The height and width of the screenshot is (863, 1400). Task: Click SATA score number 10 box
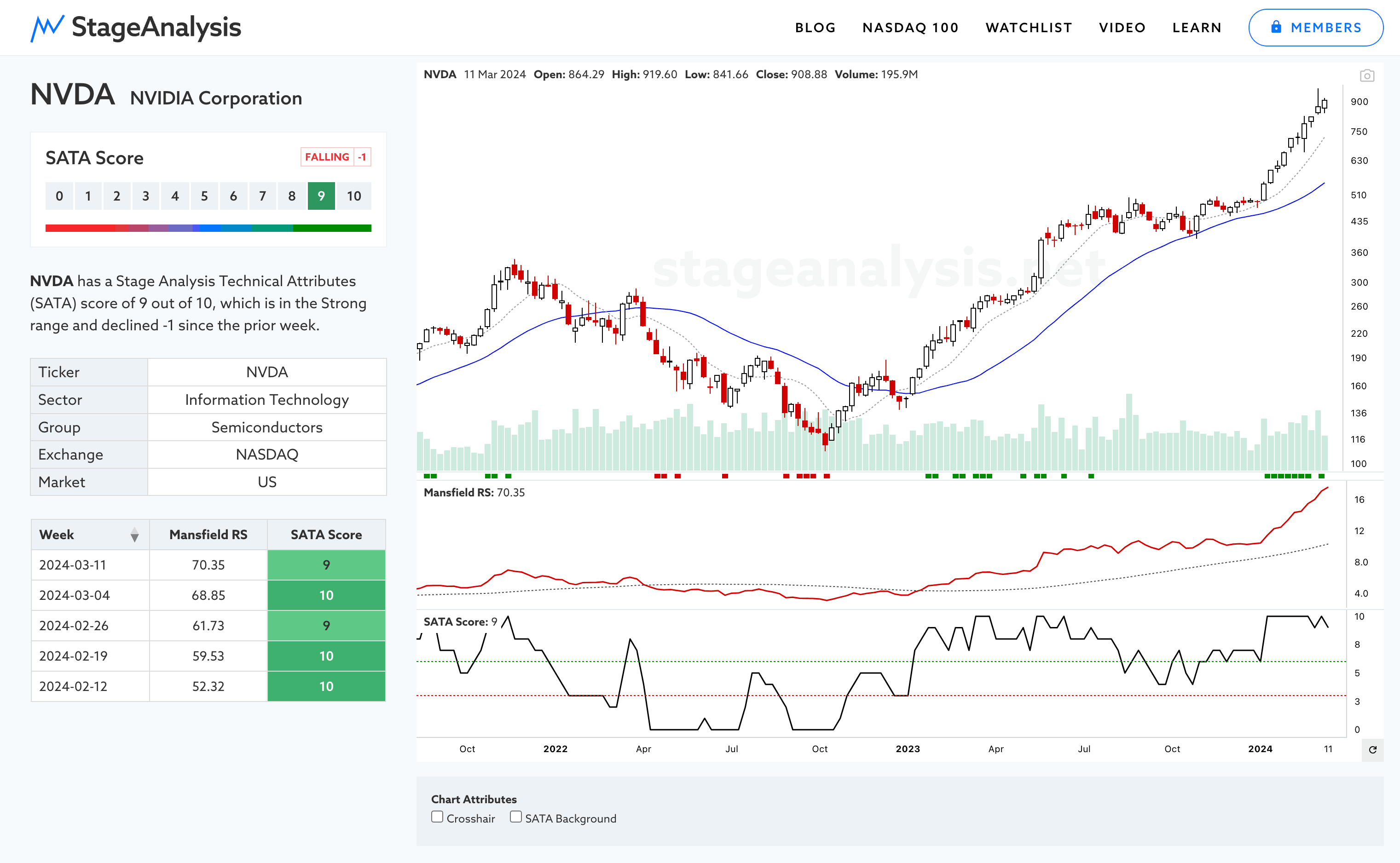point(353,196)
